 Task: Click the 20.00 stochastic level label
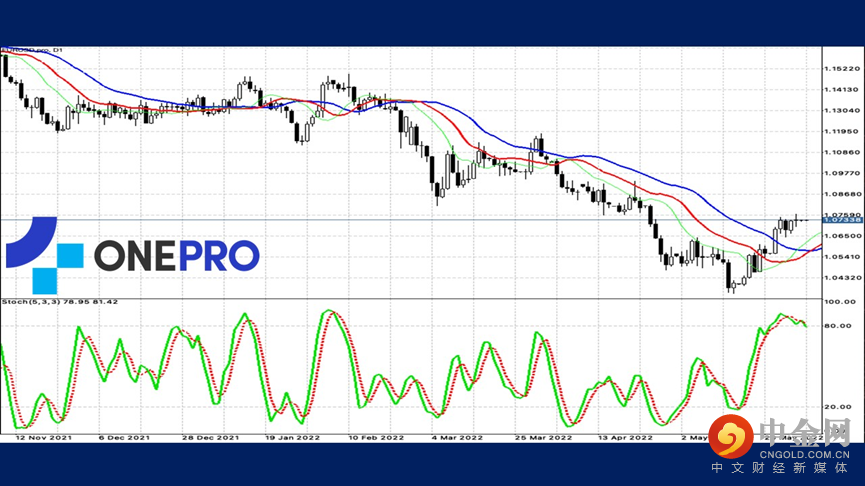838,407
